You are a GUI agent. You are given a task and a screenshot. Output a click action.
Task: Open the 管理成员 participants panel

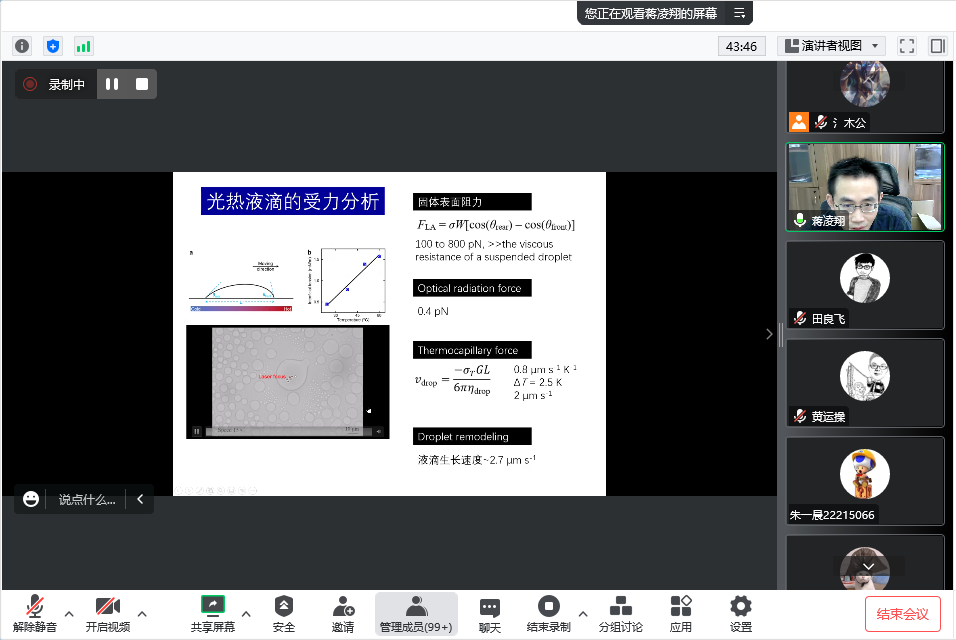pyautogui.click(x=416, y=613)
